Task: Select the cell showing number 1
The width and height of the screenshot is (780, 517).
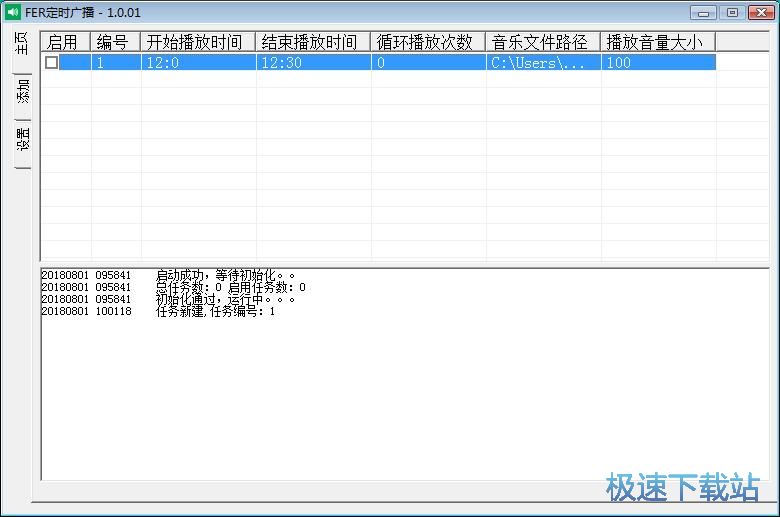Action: [116, 62]
